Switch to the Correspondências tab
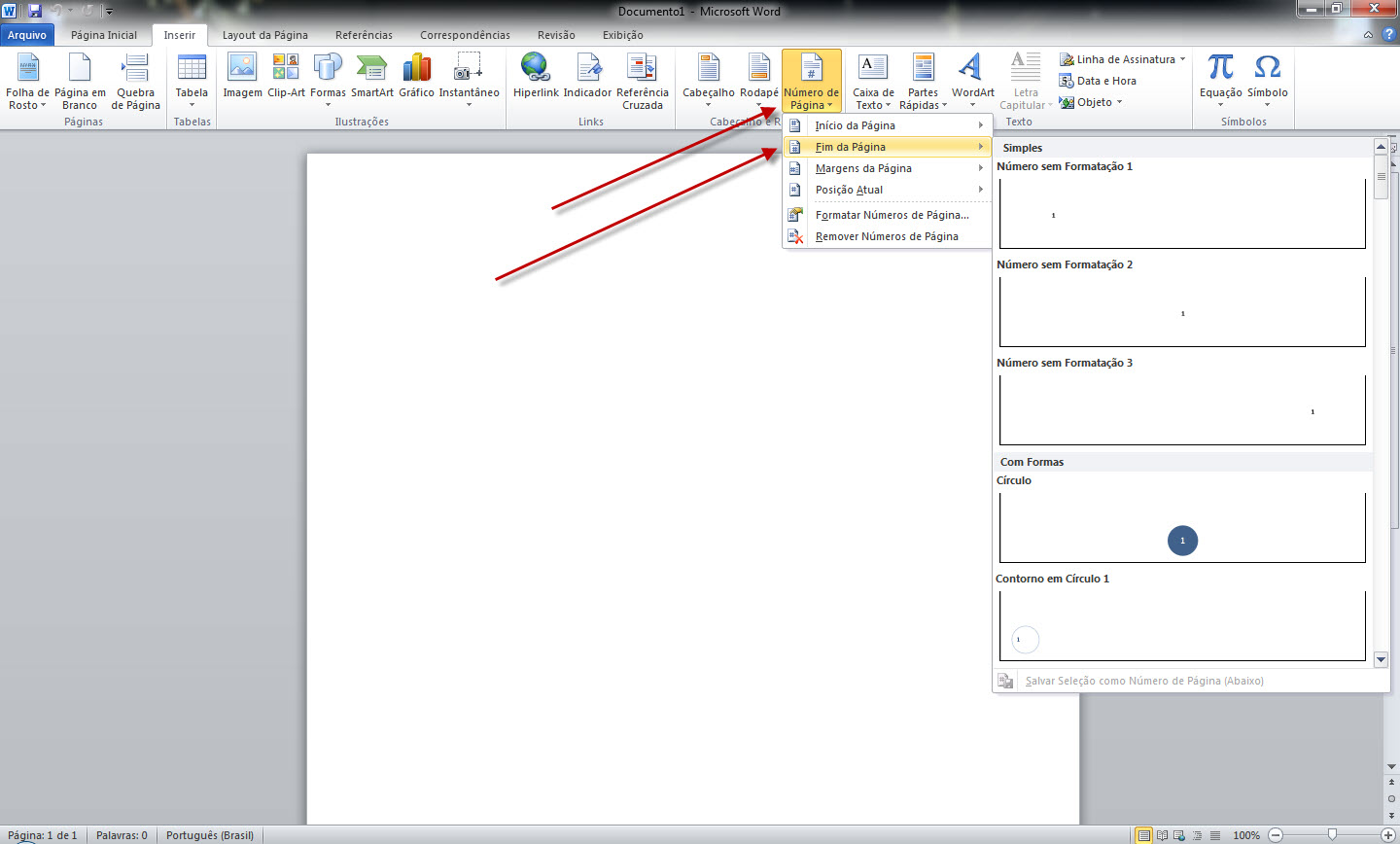 [465, 35]
